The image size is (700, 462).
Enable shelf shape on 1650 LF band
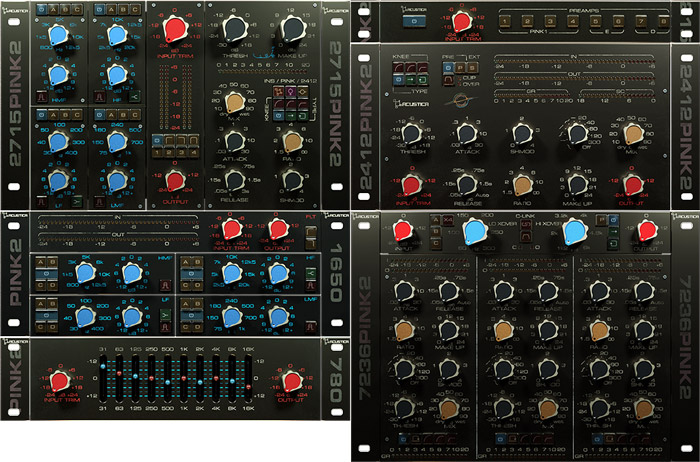tap(165, 315)
